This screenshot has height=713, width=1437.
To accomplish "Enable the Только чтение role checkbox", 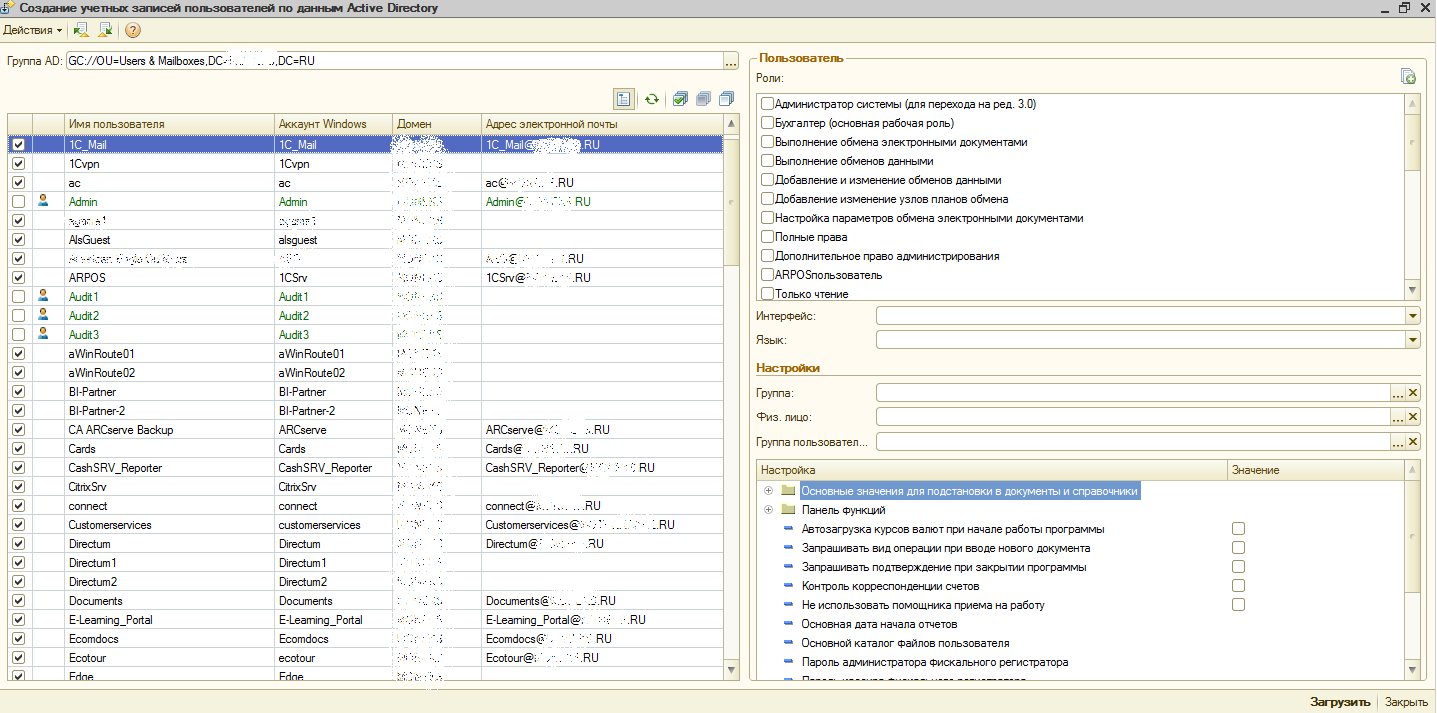I will 767,294.
